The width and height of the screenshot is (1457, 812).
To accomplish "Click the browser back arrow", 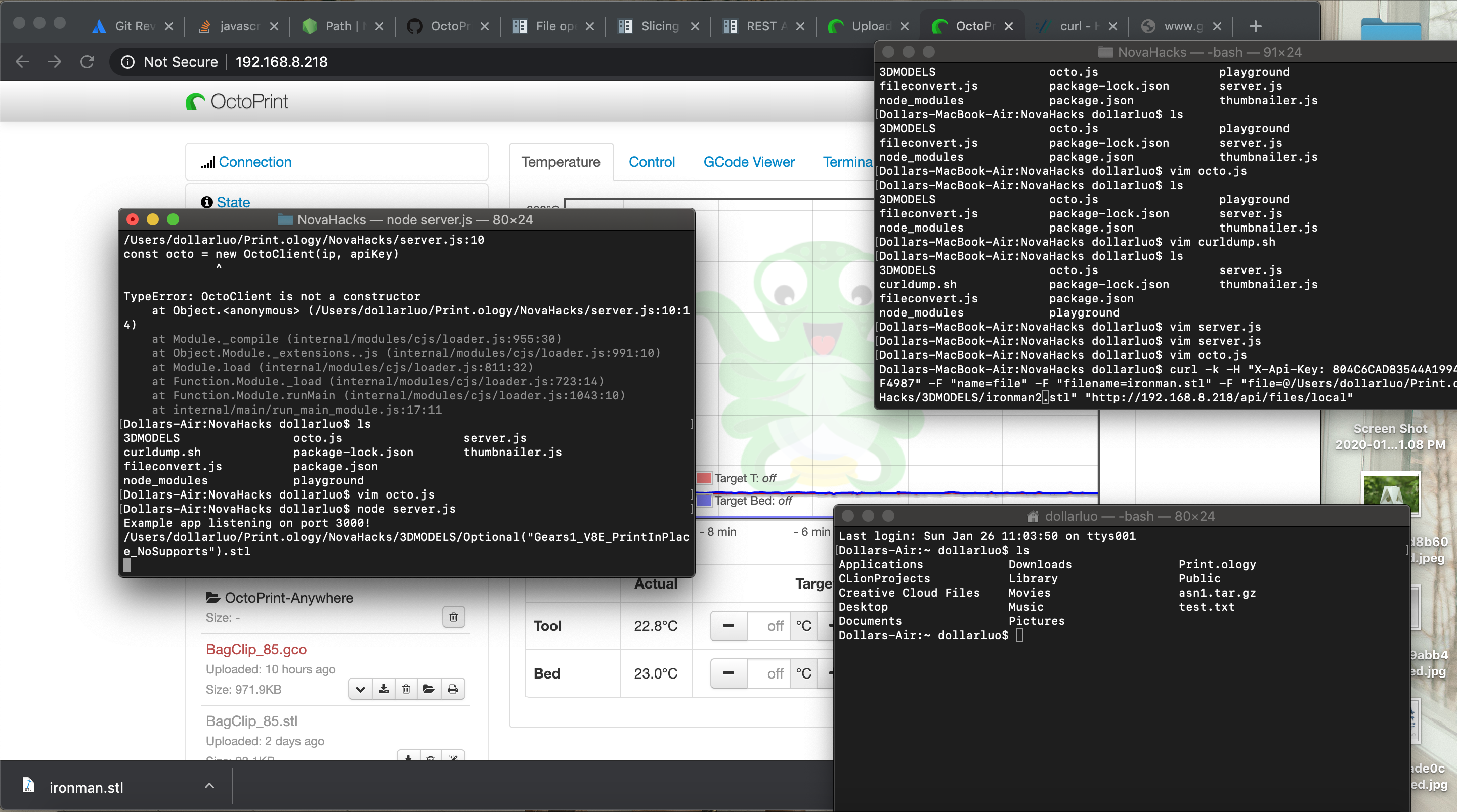I will click(22, 62).
